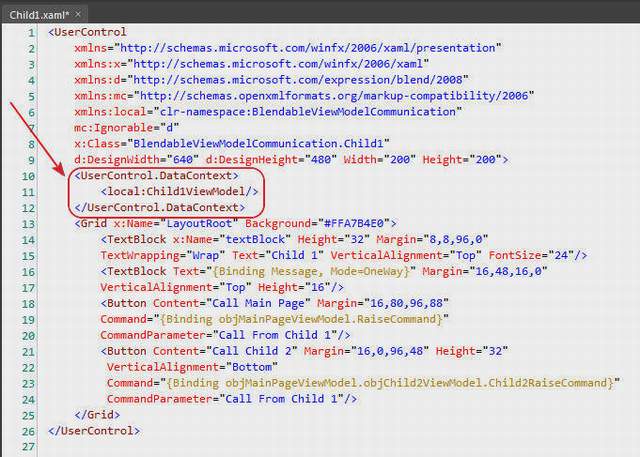Screen dimensions: 640x457
Task: Place cursor in opening UserControl.DataContext tag
Action: (x=156, y=175)
